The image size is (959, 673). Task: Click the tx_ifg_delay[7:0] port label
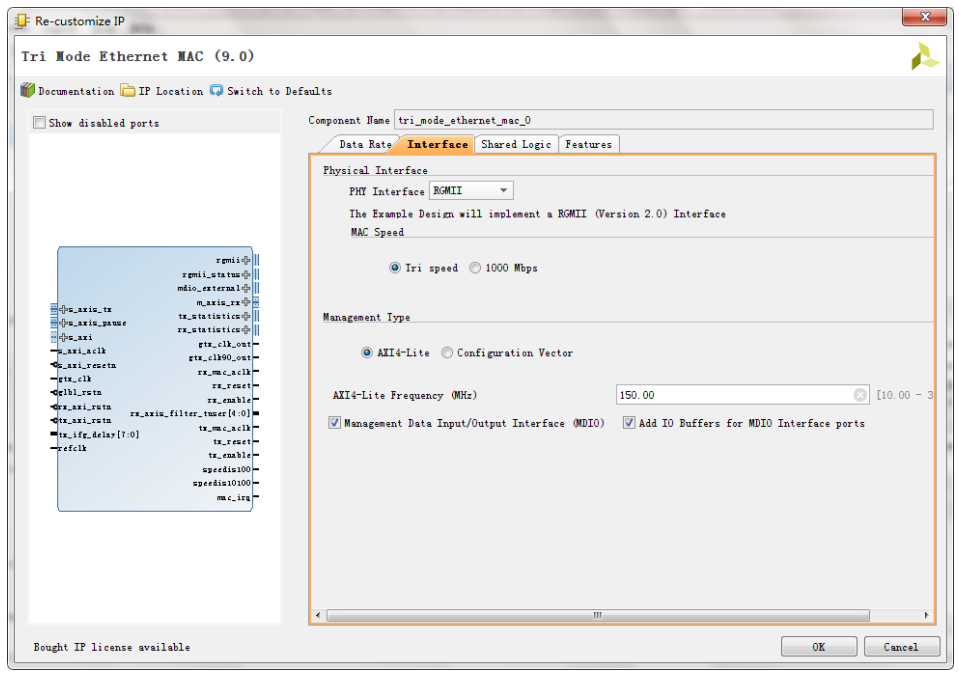click(98, 434)
